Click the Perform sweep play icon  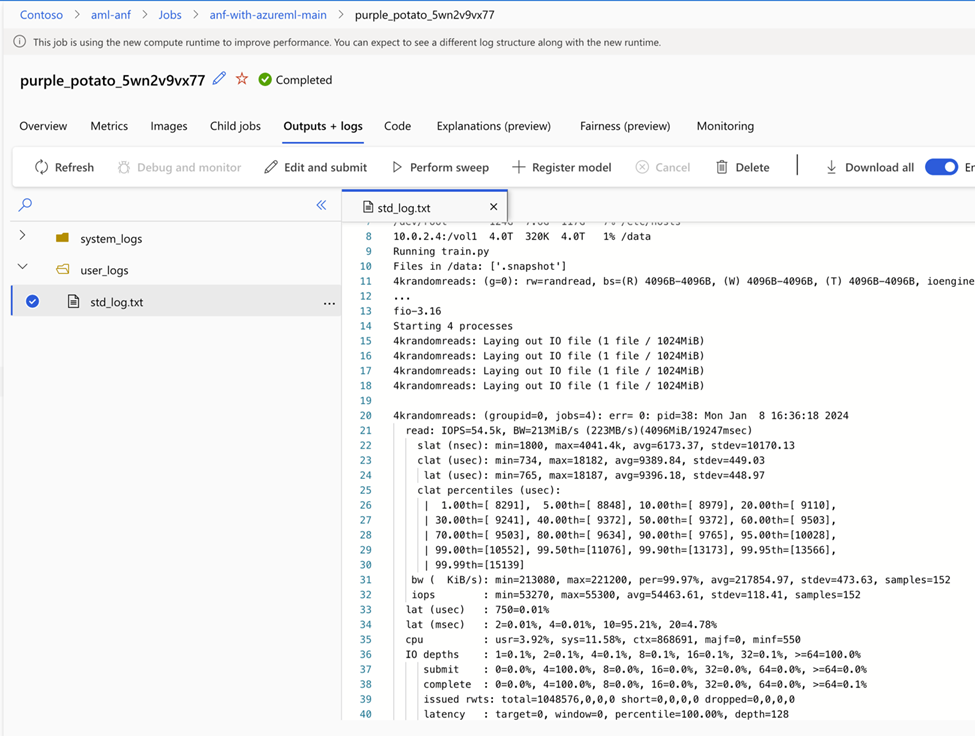pos(397,167)
